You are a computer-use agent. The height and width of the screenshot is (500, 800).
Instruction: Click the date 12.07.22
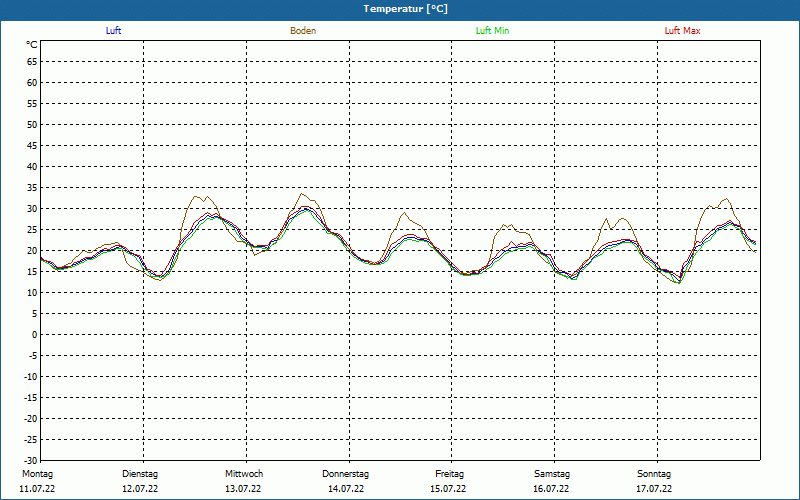coord(140,489)
